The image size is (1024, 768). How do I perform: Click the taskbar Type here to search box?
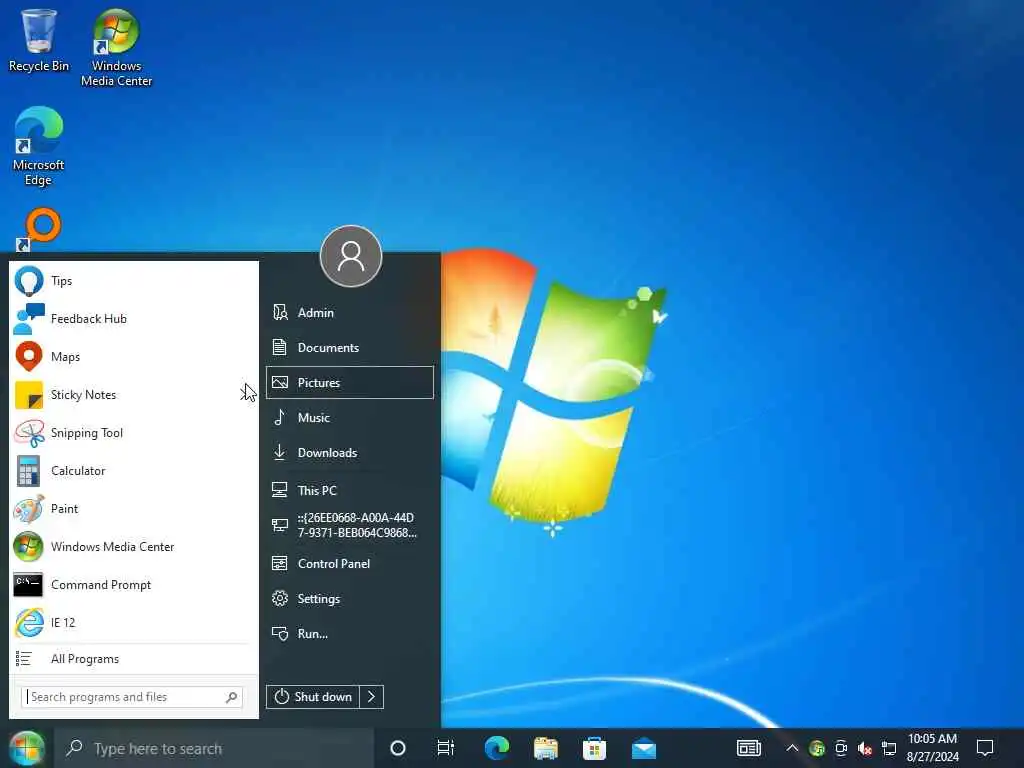coord(214,748)
